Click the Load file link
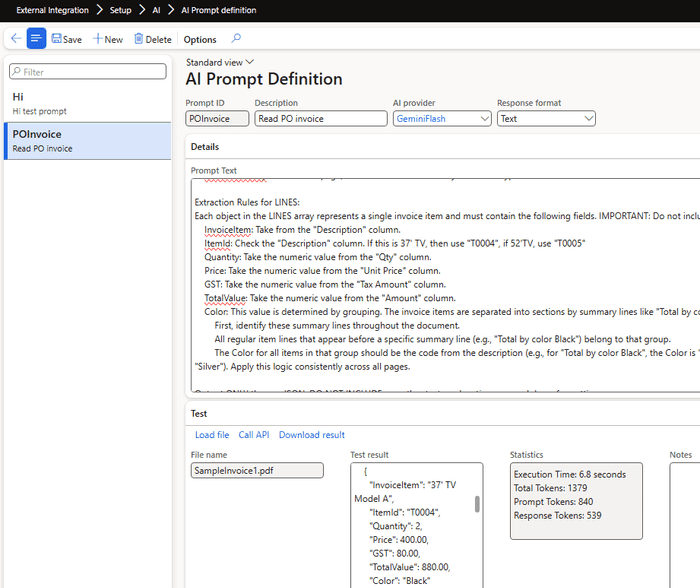Viewport: 700px width, 588px height. 212,435
